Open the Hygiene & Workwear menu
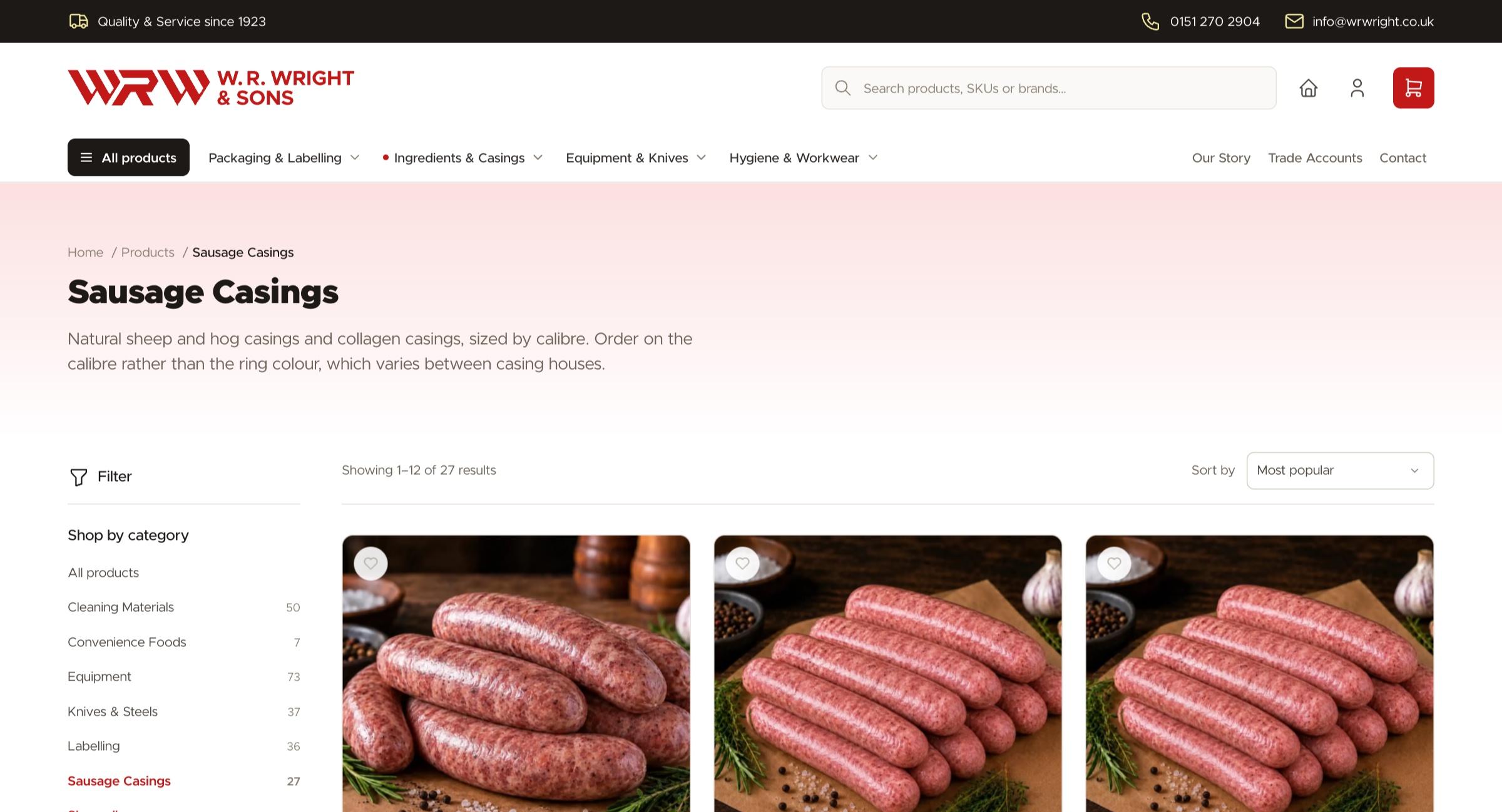The width and height of the screenshot is (1502, 812). pyautogui.click(x=794, y=158)
